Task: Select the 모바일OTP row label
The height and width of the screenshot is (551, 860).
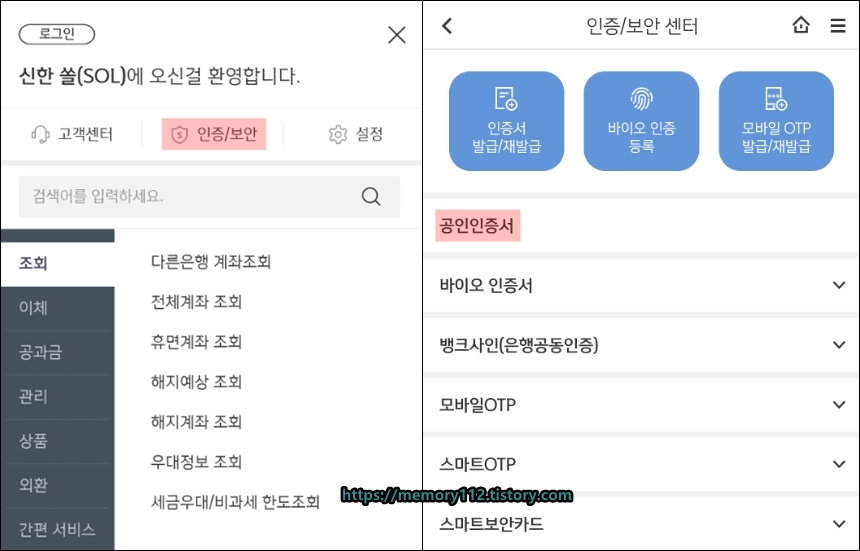Action: coord(478,405)
